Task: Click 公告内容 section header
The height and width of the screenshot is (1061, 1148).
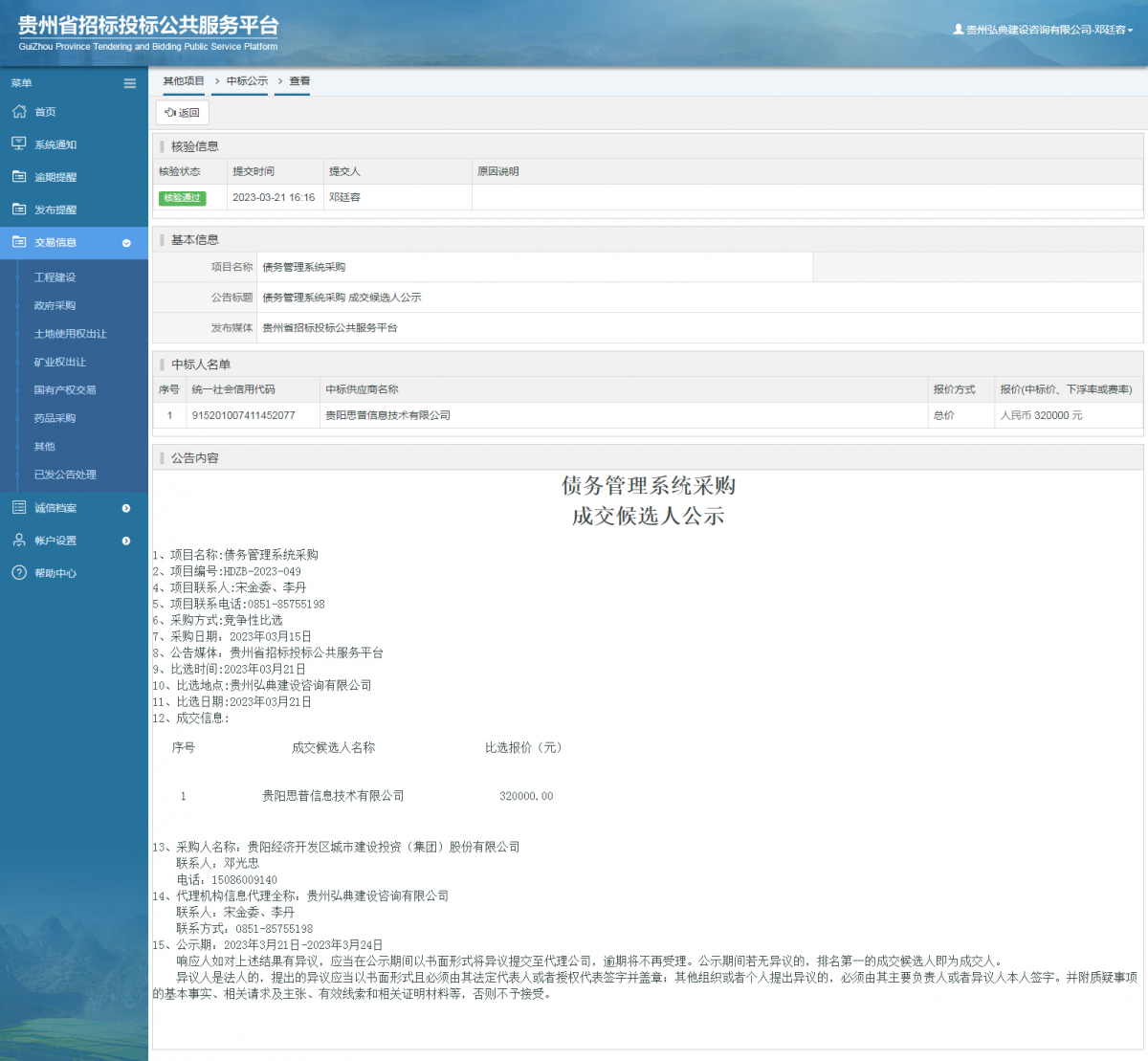Action: point(195,458)
